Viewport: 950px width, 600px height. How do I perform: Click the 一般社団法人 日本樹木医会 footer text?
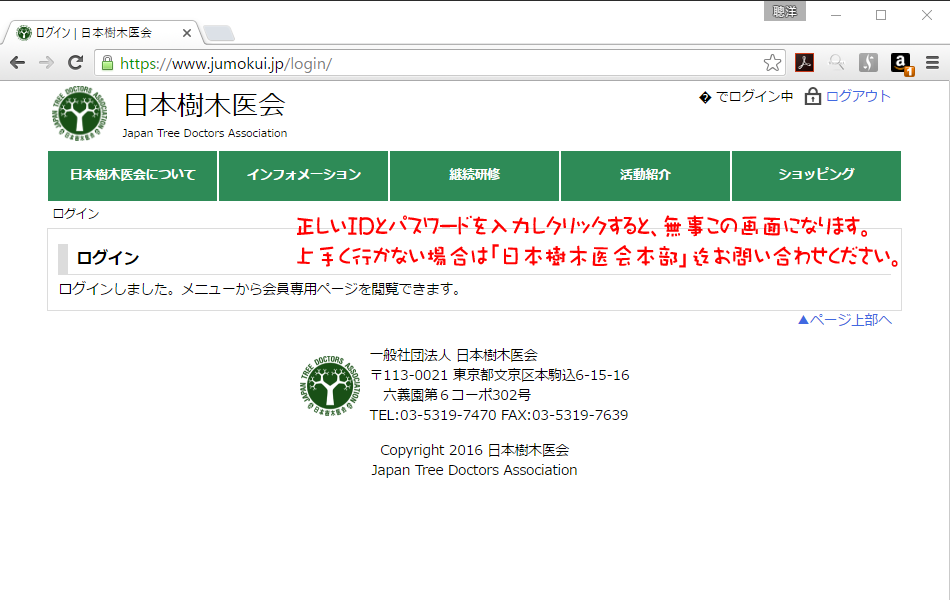(454, 355)
